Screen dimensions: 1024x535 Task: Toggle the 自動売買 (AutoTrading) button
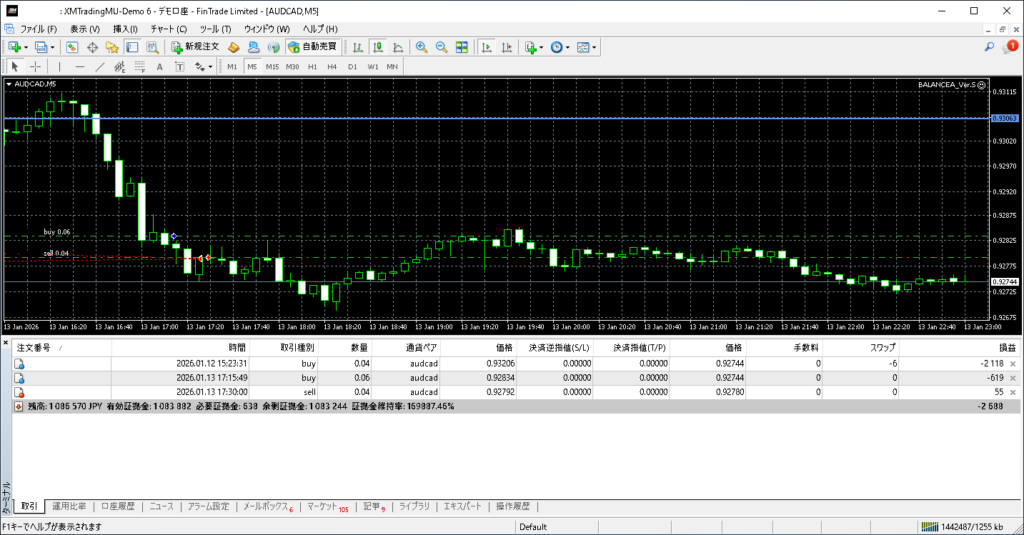click(x=312, y=47)
